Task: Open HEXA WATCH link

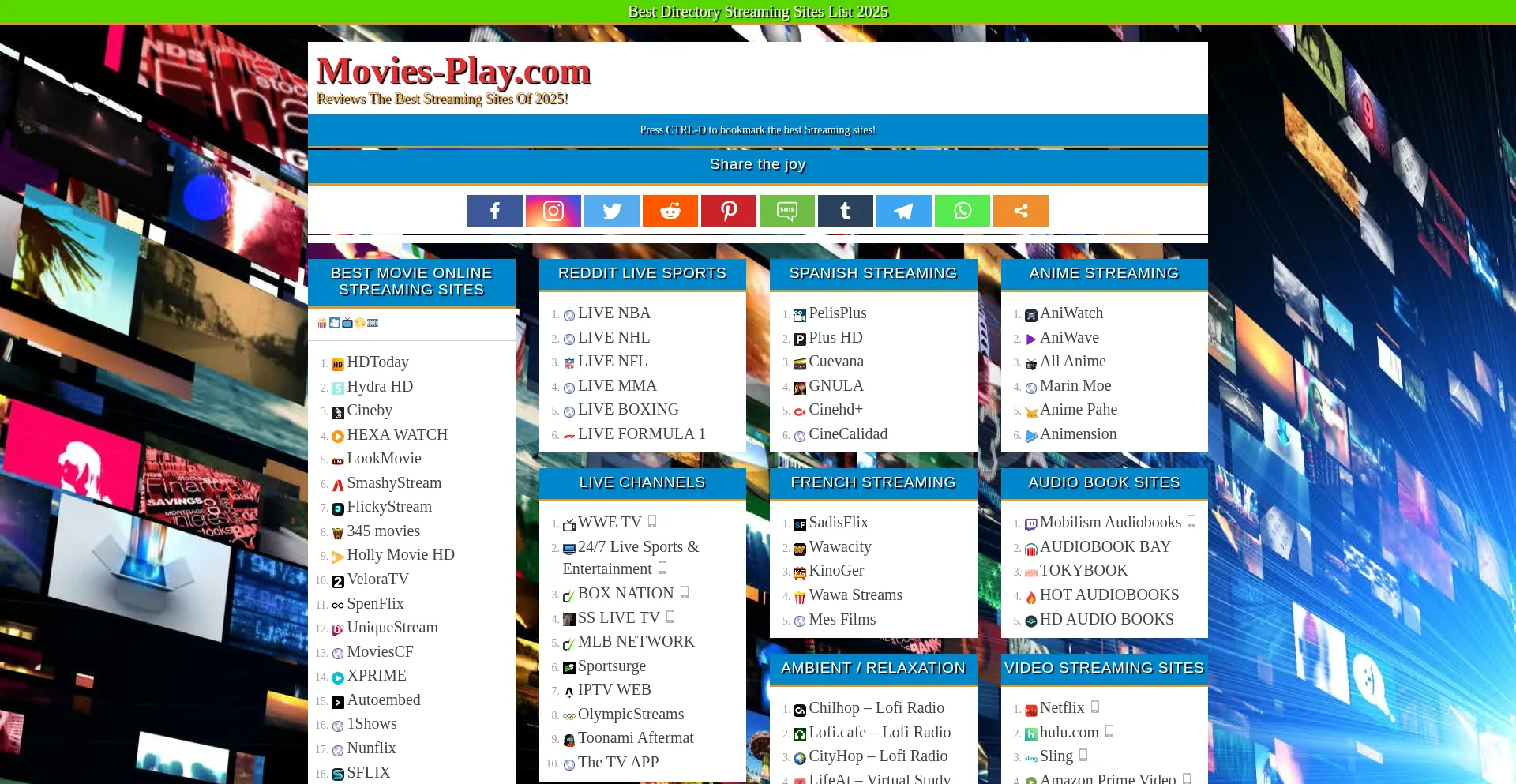Action: (397, 435)
